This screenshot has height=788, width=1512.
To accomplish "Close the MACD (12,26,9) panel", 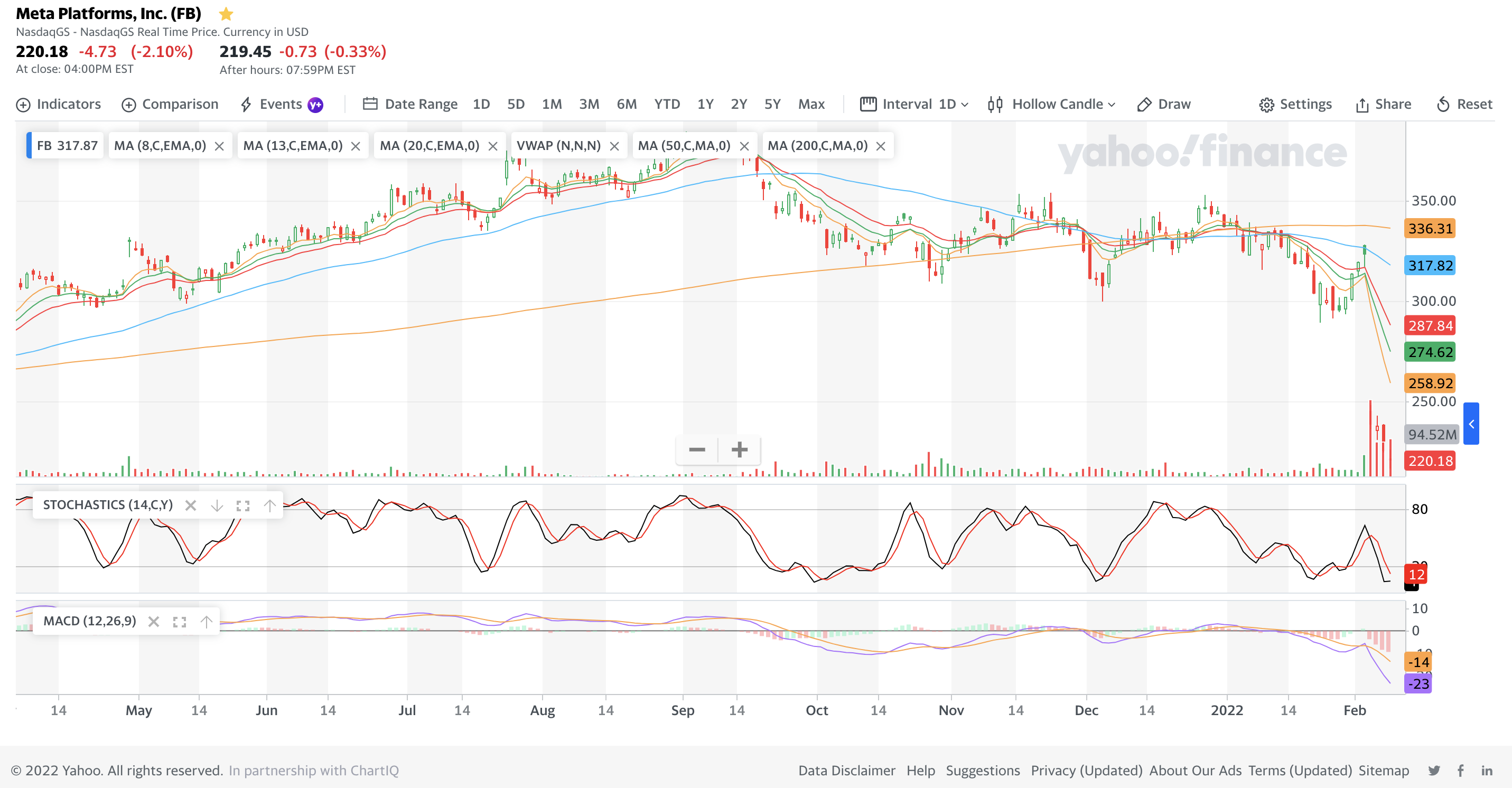I will [x=154, y=622].
